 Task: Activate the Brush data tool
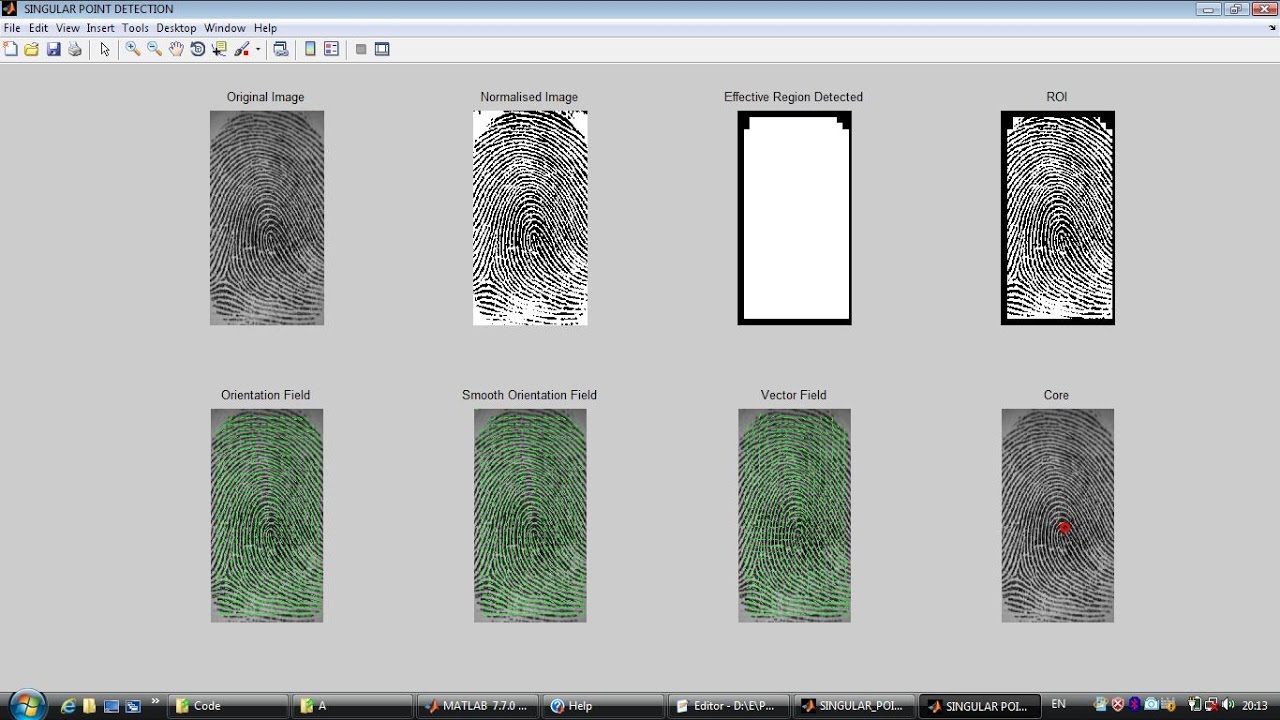(x=242, y=49)
